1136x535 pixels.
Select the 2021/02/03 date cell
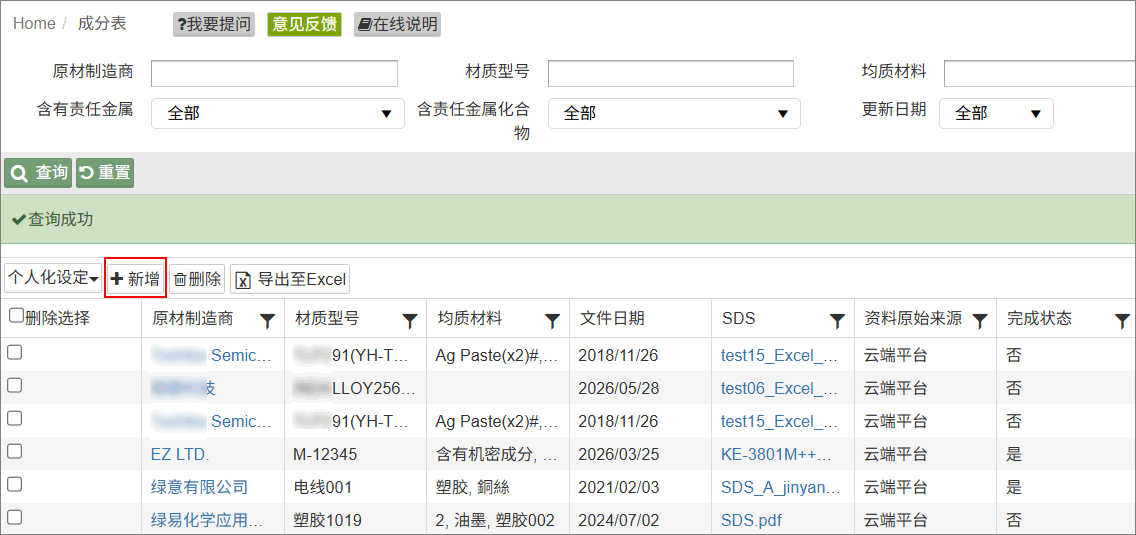pyautogui.click(x=619, y=487)
